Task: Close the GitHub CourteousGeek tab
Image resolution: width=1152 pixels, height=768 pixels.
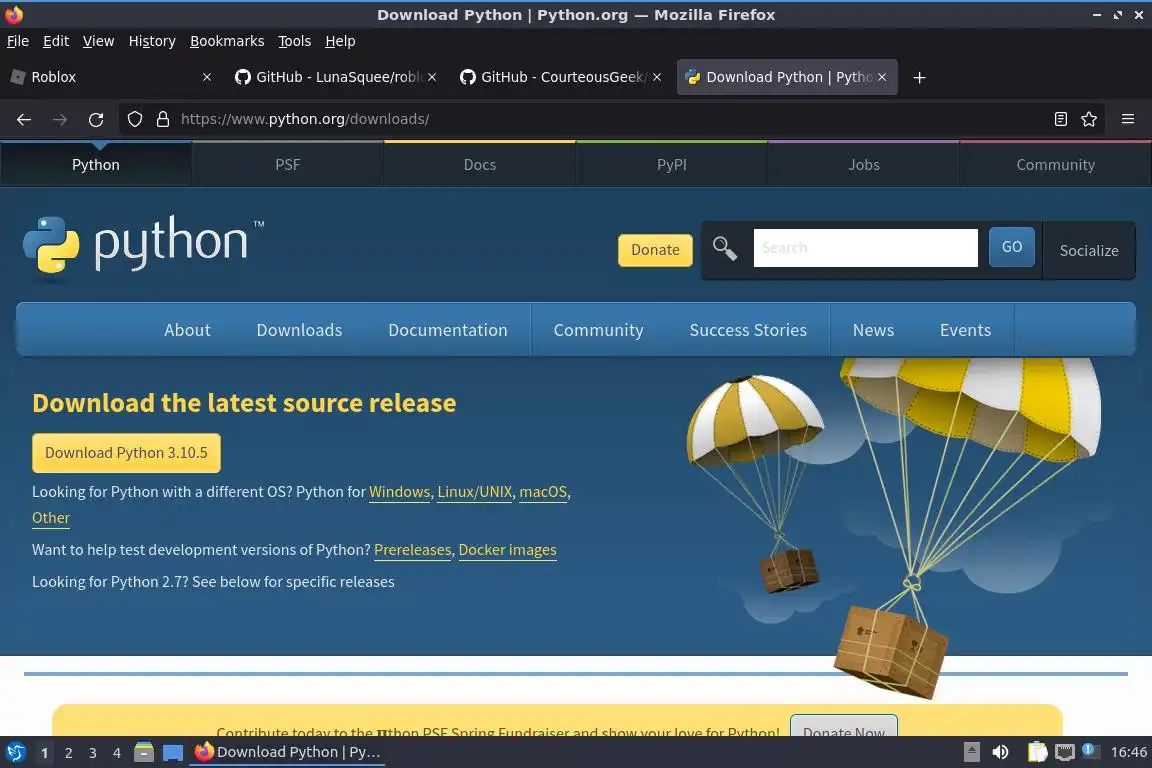Action: [x=657, y=77]
